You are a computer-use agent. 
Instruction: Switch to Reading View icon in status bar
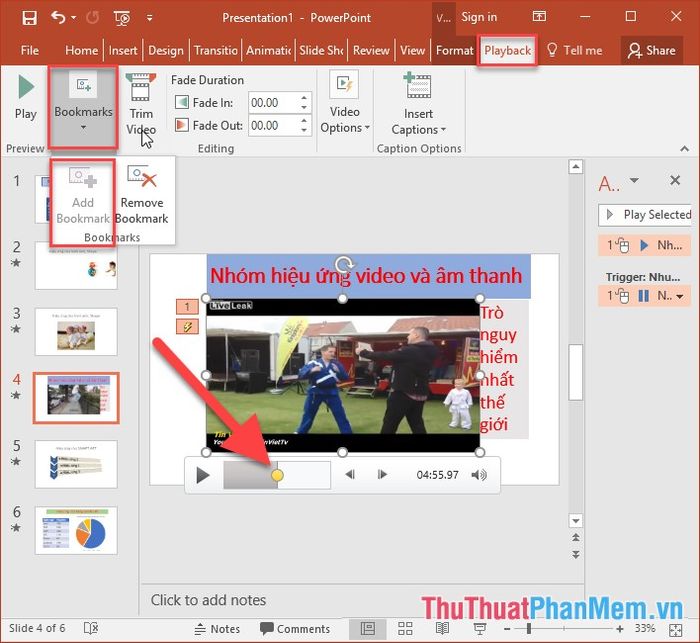442,629
